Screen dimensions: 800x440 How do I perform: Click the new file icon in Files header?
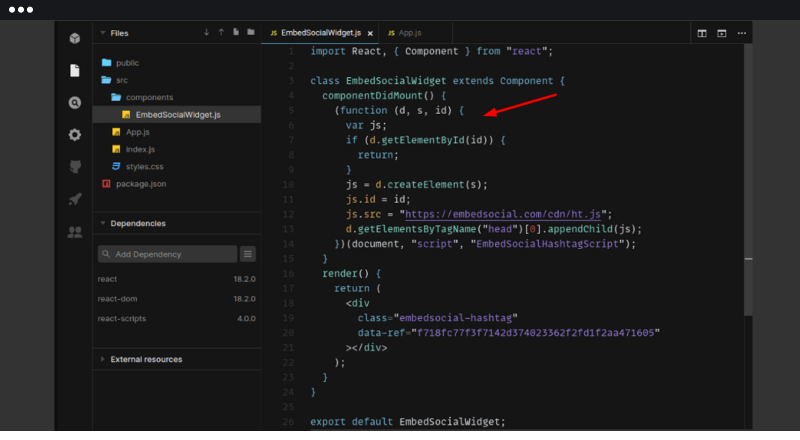[x=236, y=32]
